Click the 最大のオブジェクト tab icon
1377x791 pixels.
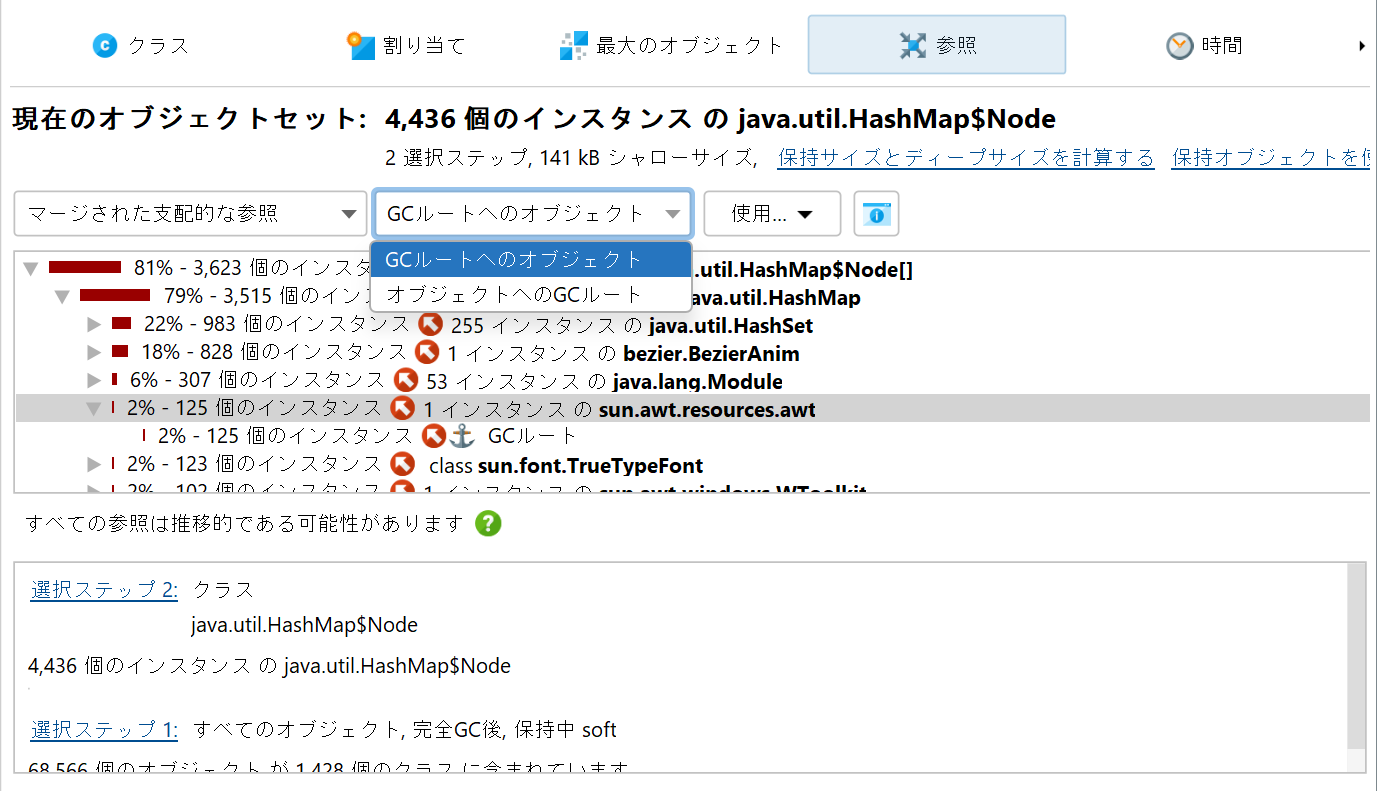point(573,45)
